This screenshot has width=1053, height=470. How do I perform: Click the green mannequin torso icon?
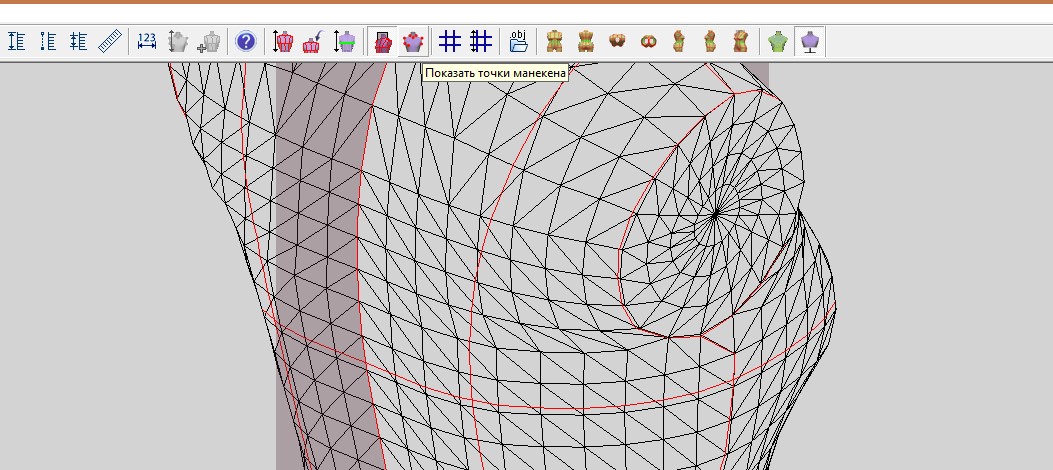(778, 42)
